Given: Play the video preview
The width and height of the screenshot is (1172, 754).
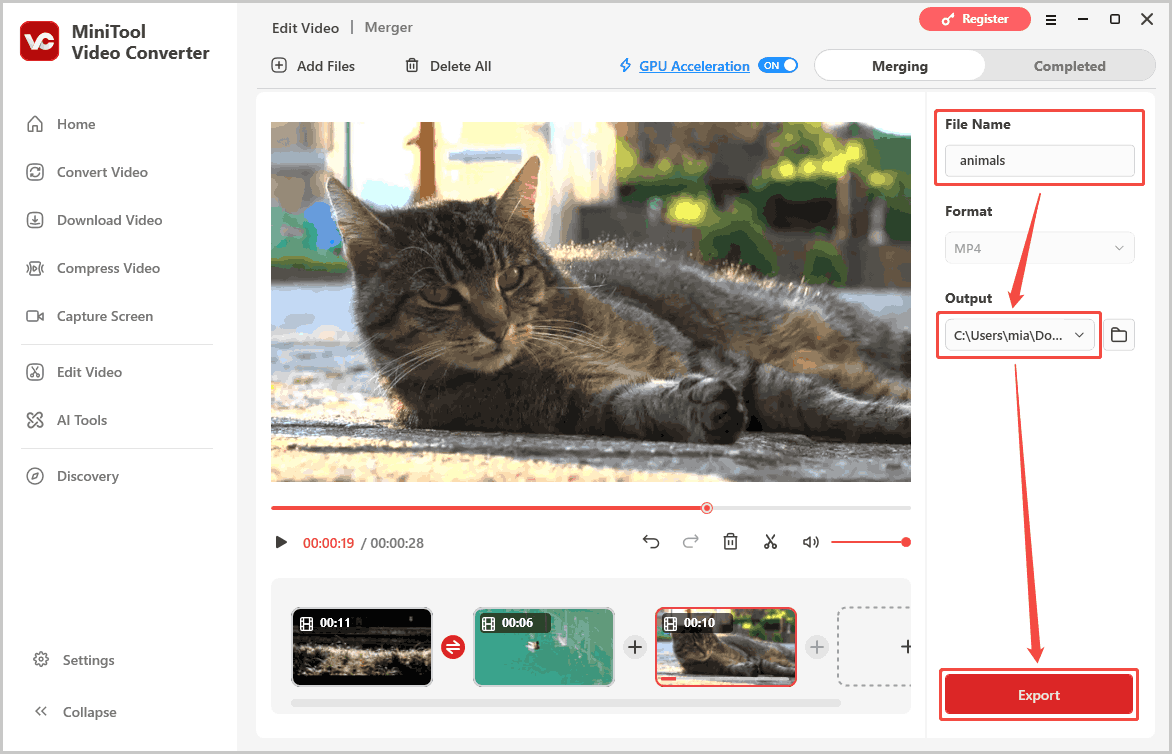Looking at the screenshot, I should pos(281,543).
